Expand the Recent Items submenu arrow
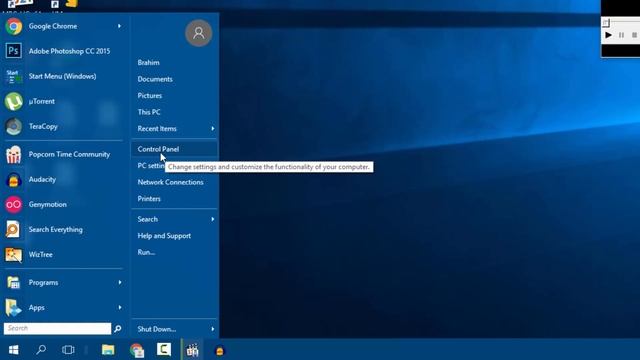640x360 pixels. click(x=213, y=129)
